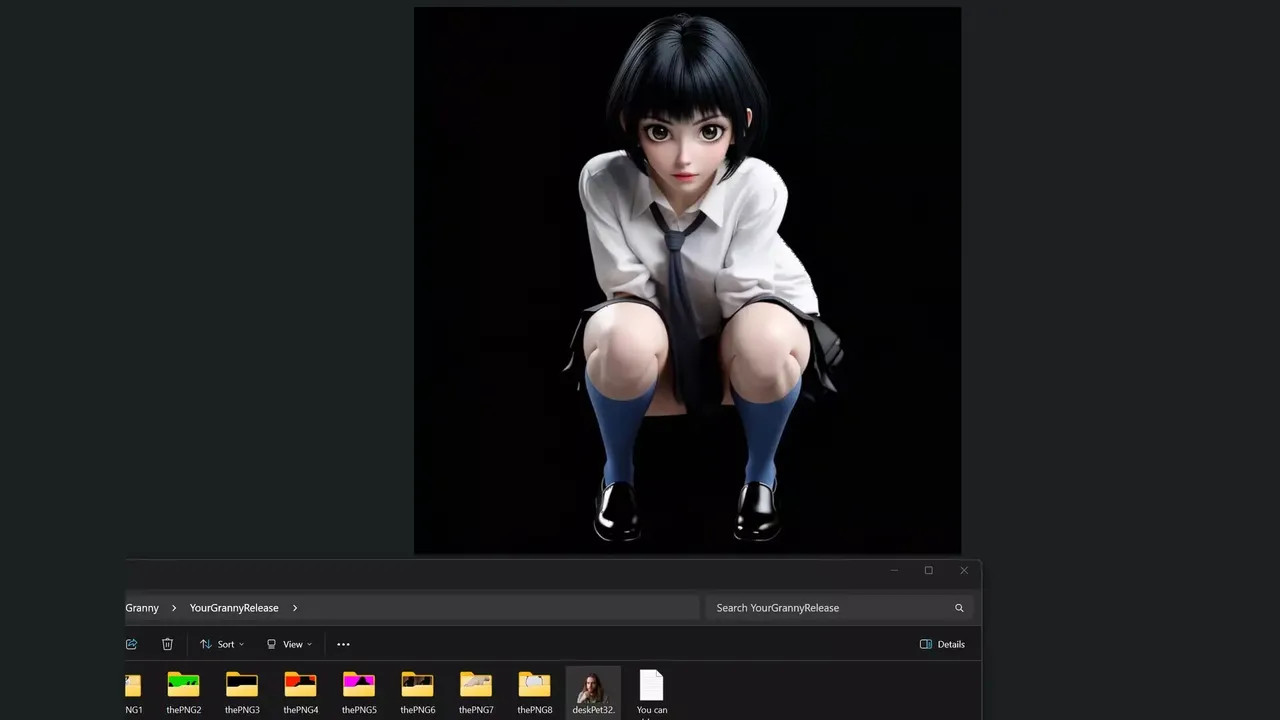Expand the View dropdown
This screenshot has height=720, width=1280.
pos(289,644)
